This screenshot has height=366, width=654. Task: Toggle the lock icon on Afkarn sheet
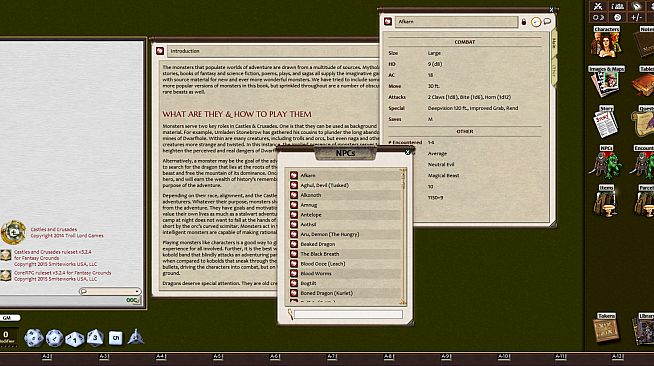524,22
